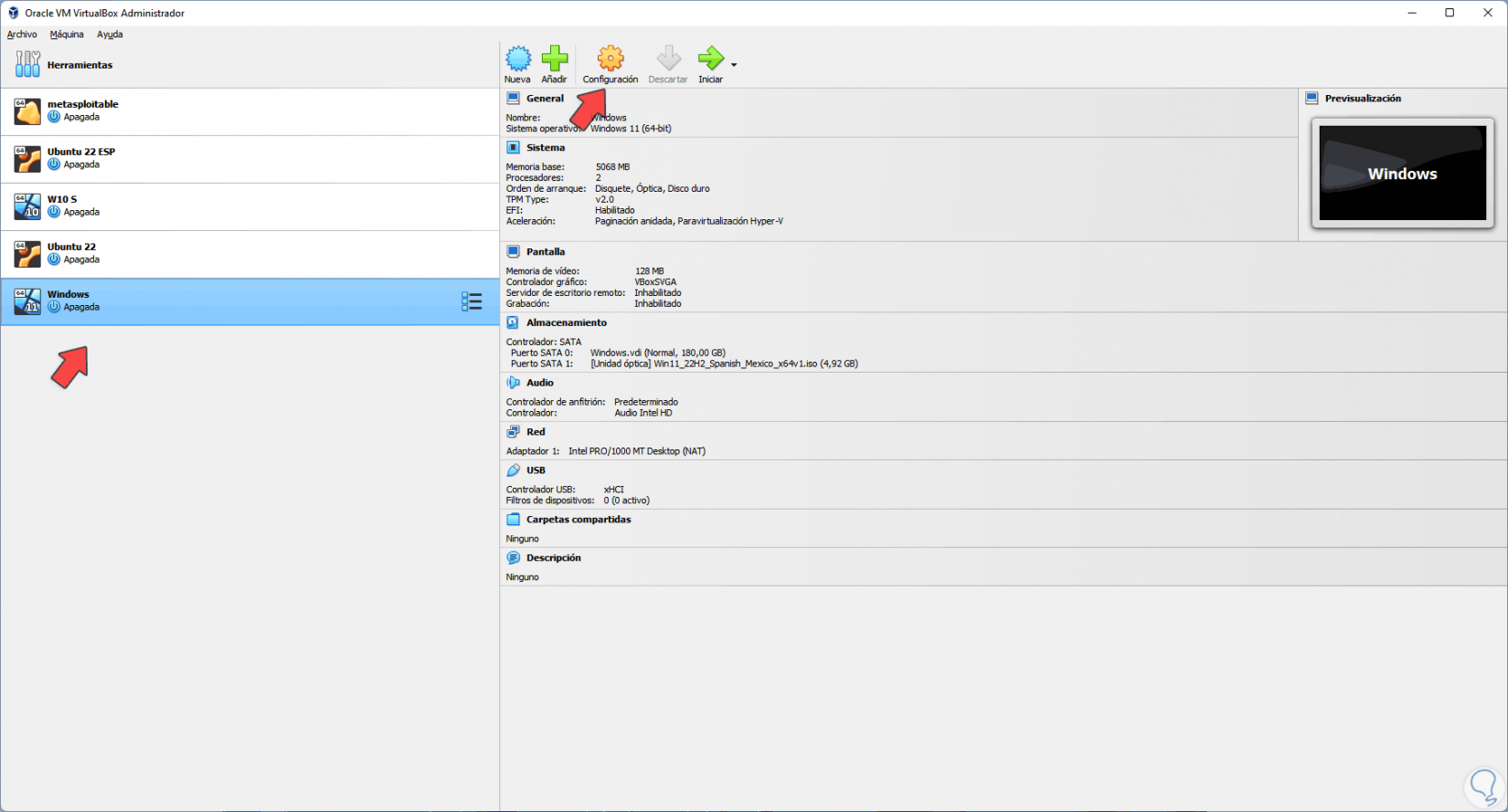Open the Pantalla settings heading link
Image resolution: width=1508 pixels, height=812 pixels.
(546, 252)
